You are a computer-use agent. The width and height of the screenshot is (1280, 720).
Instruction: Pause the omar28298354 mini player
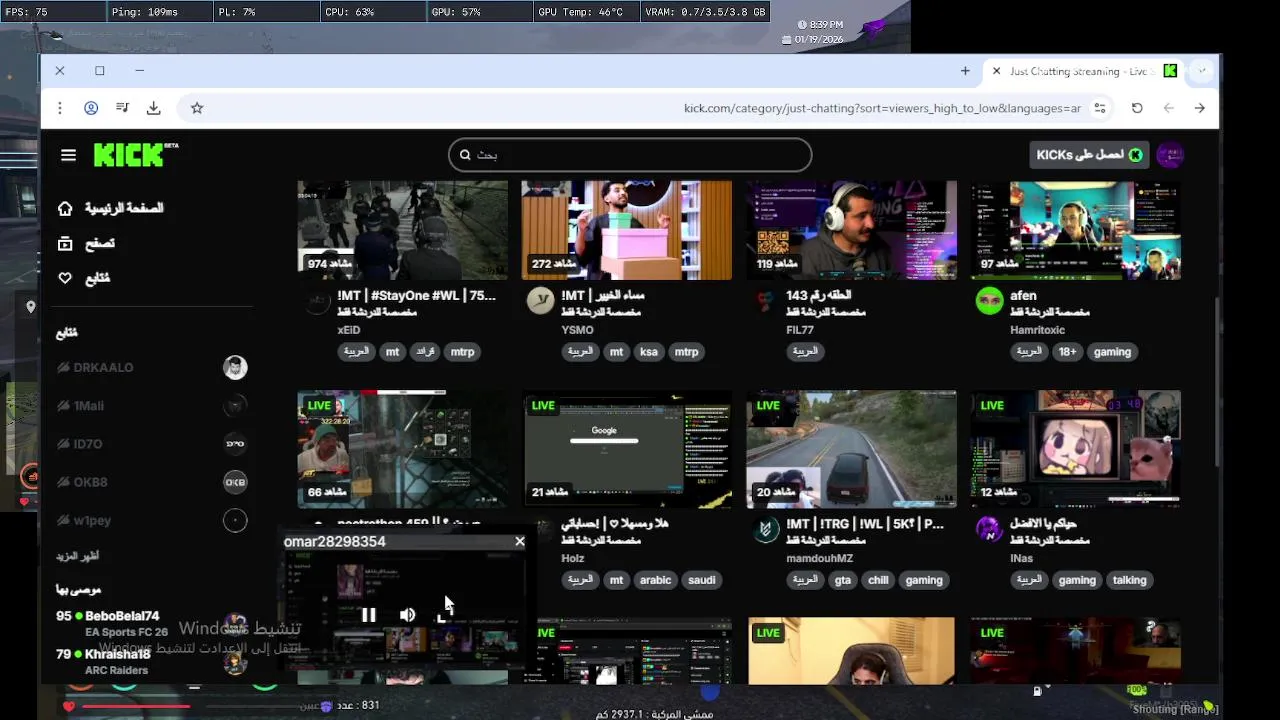click(368, 615)
